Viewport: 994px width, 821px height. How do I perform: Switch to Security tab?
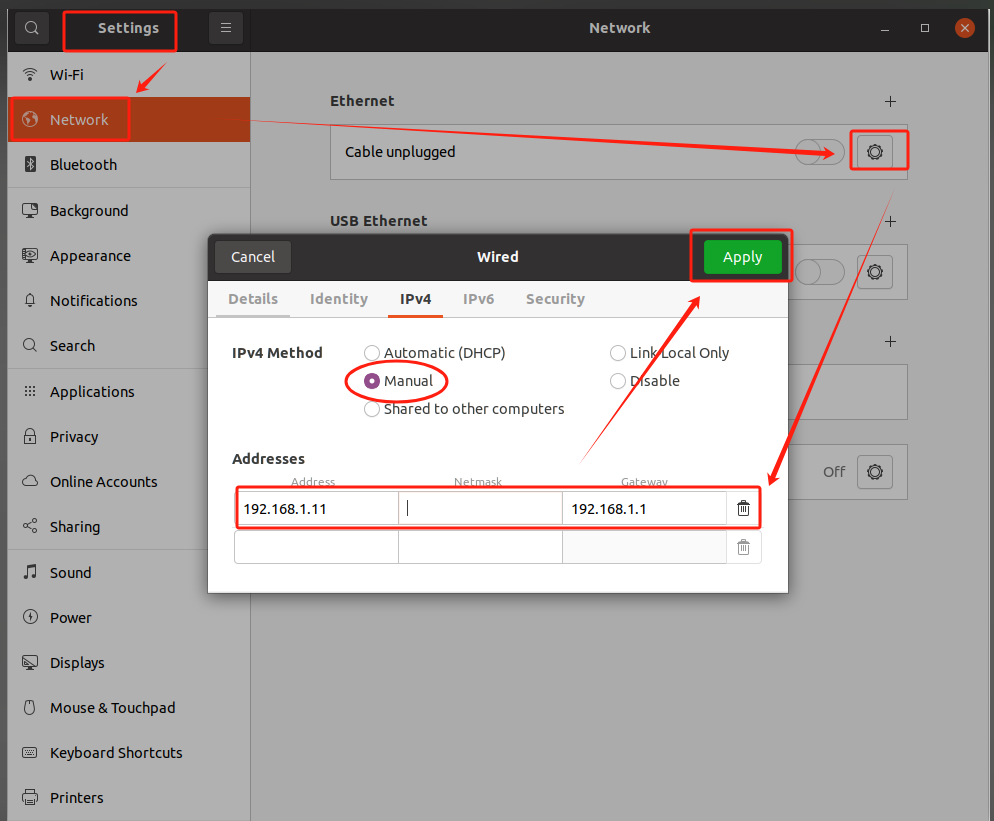pyautogui.click(x=555, y=299)
